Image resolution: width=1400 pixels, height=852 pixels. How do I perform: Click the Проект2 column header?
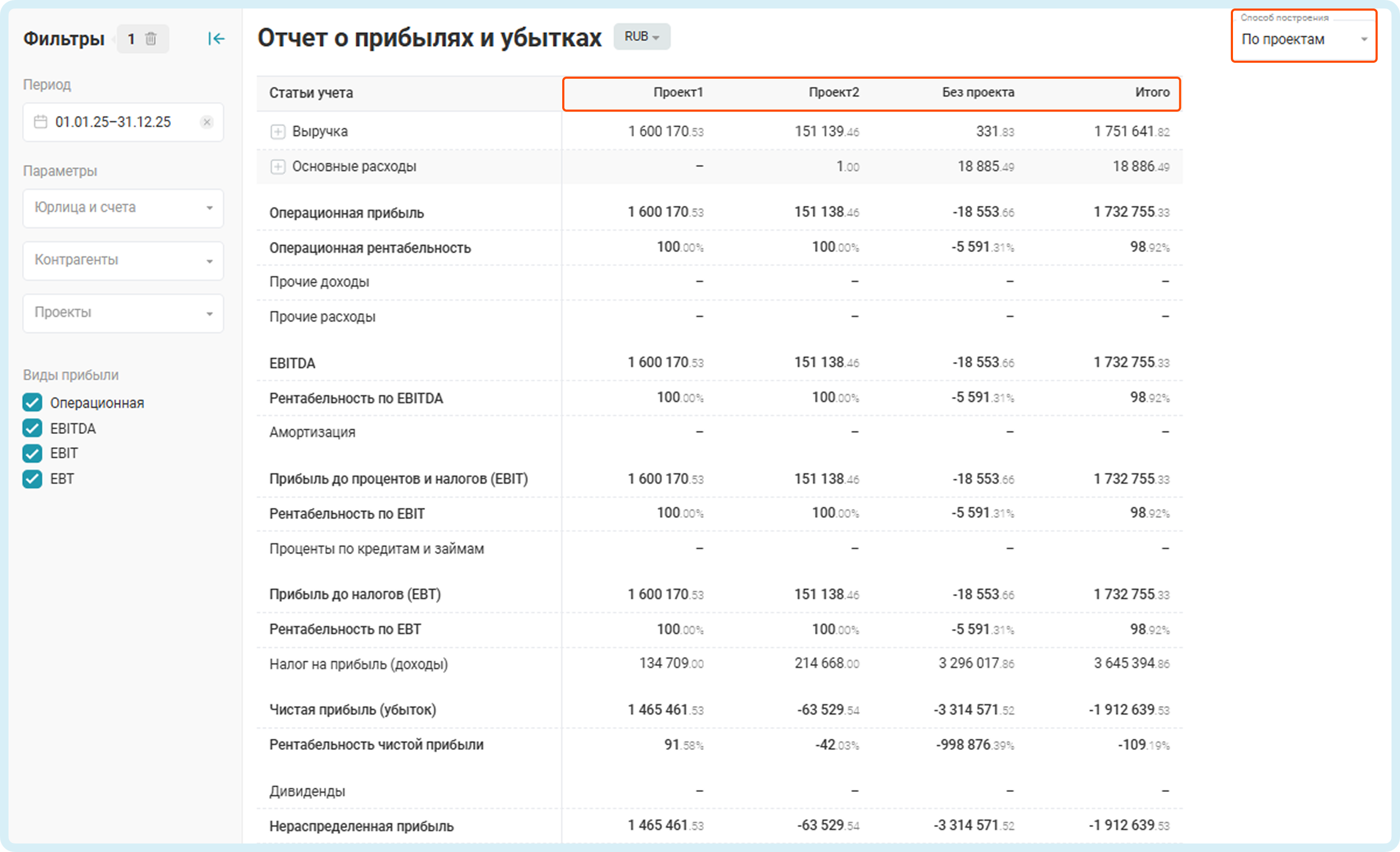pyautogui.click(x=834, y=92)
